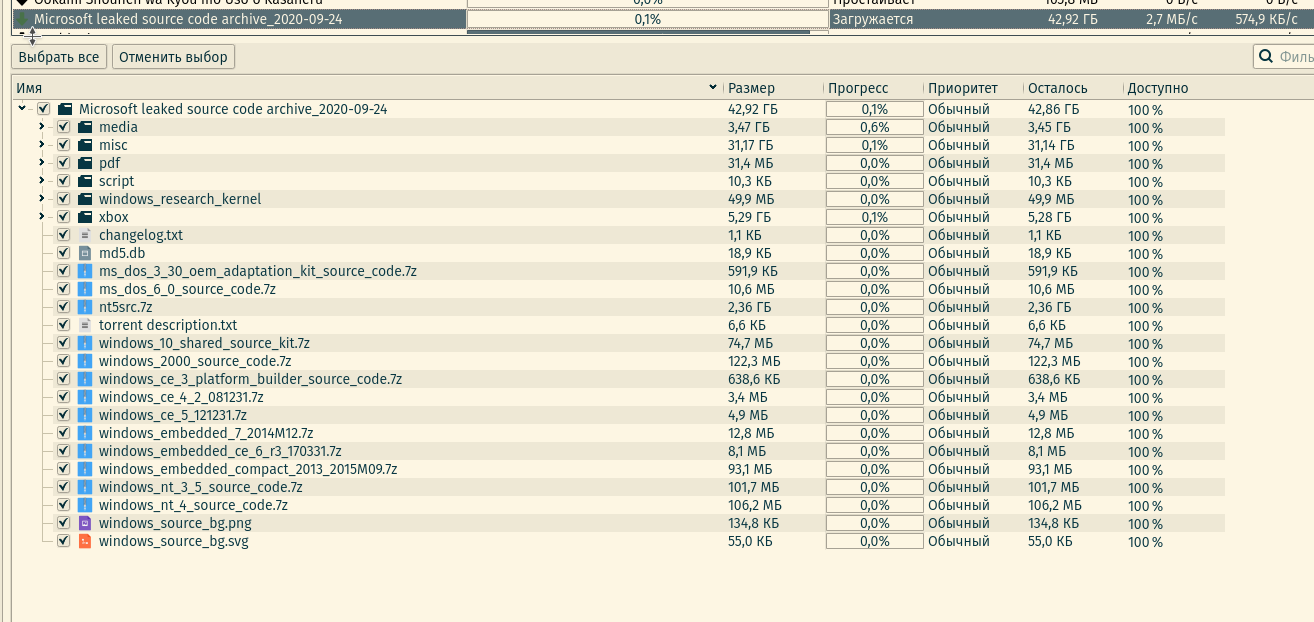Click the xbox folder icon
Screen dimensions: 1314x622
pos(85,217)
